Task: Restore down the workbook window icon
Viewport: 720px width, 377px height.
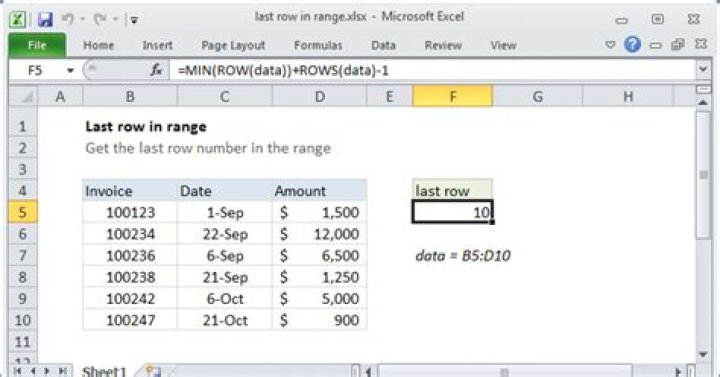Action: pos(678,45)
